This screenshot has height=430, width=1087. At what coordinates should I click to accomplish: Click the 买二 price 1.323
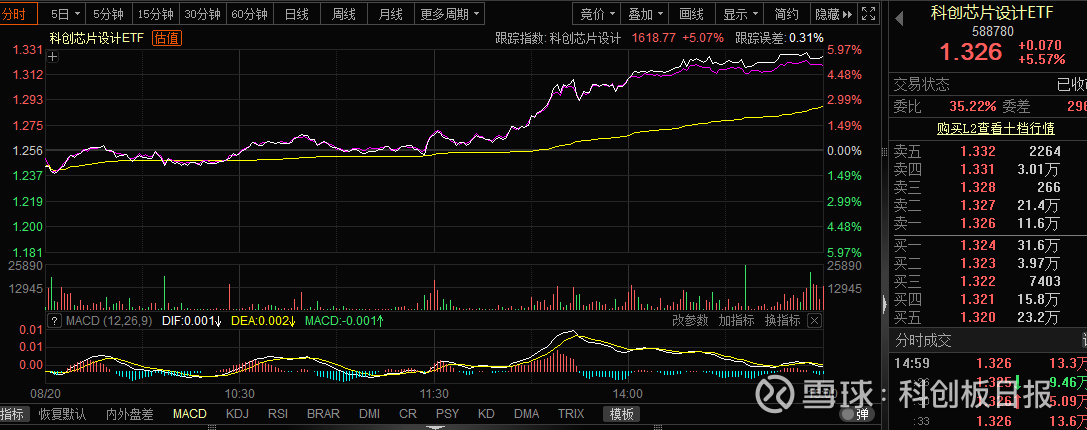[x=977, y=263]
